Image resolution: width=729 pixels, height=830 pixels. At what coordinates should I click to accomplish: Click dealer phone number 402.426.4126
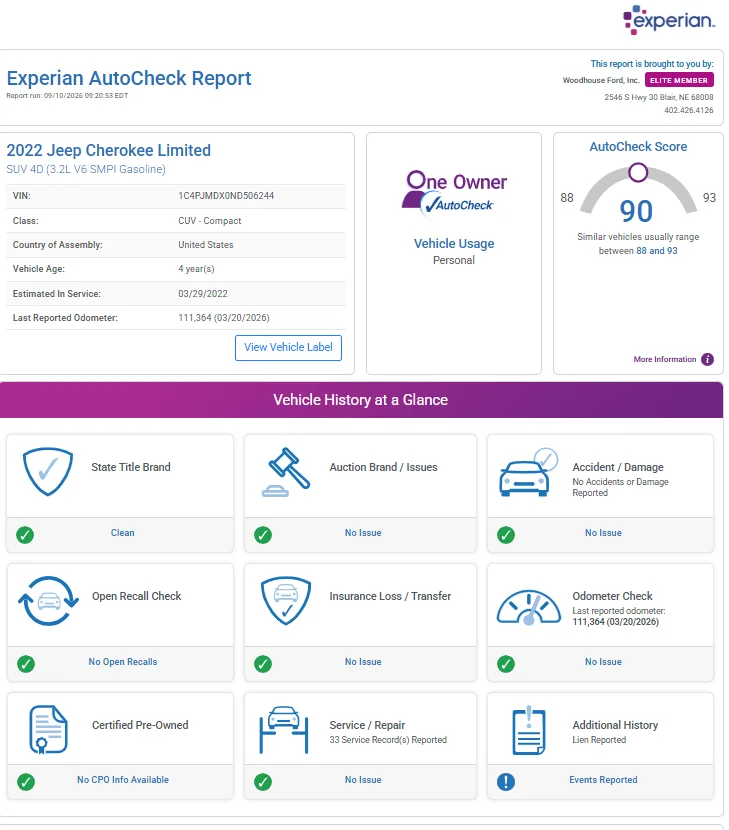689,110
